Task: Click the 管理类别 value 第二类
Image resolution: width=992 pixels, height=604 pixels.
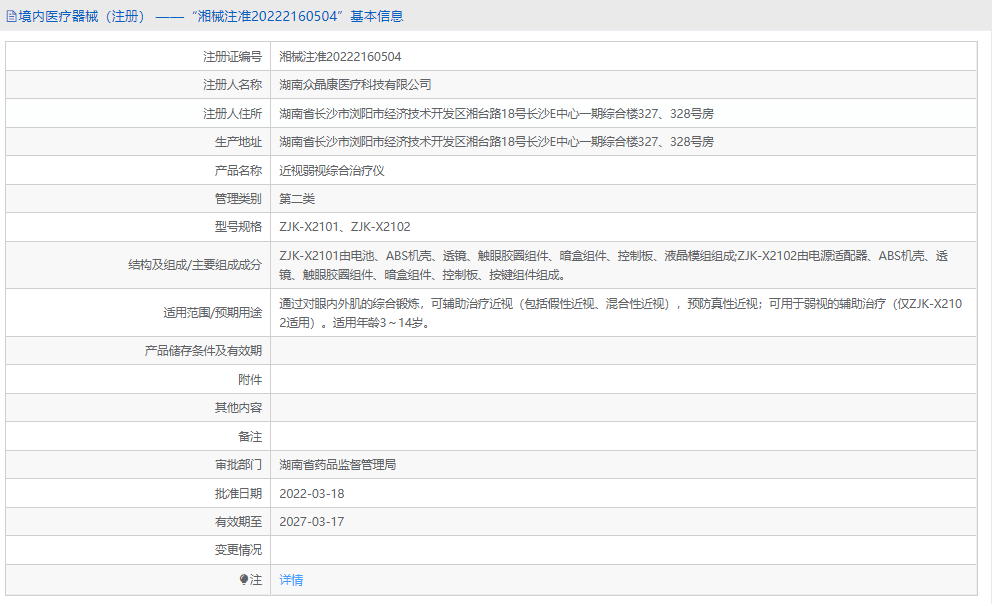Action: coord(295,197)
